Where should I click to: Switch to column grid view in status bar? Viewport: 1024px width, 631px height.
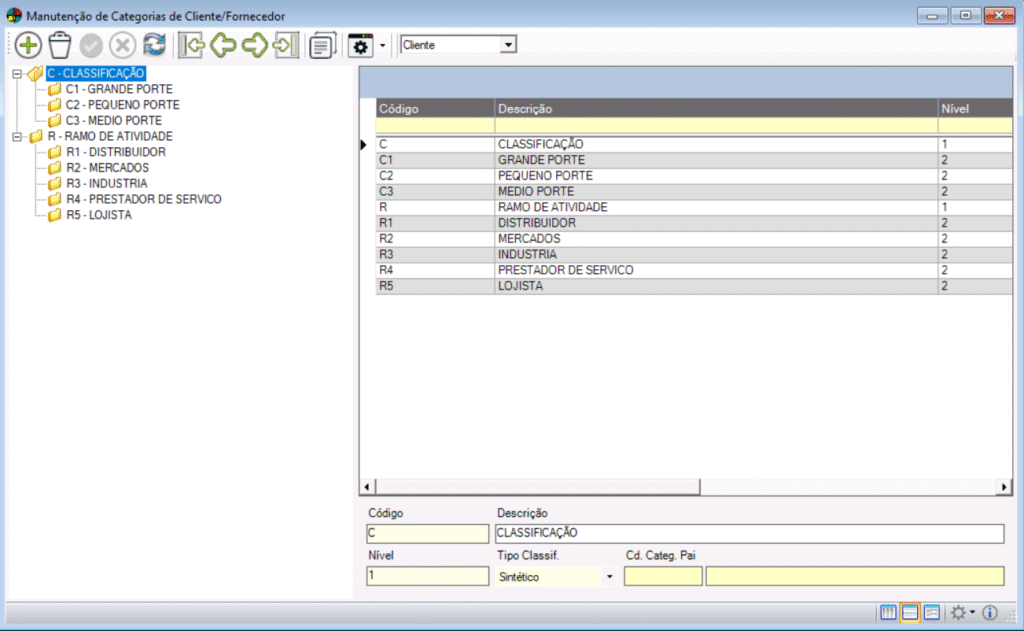tap(888, 612)
